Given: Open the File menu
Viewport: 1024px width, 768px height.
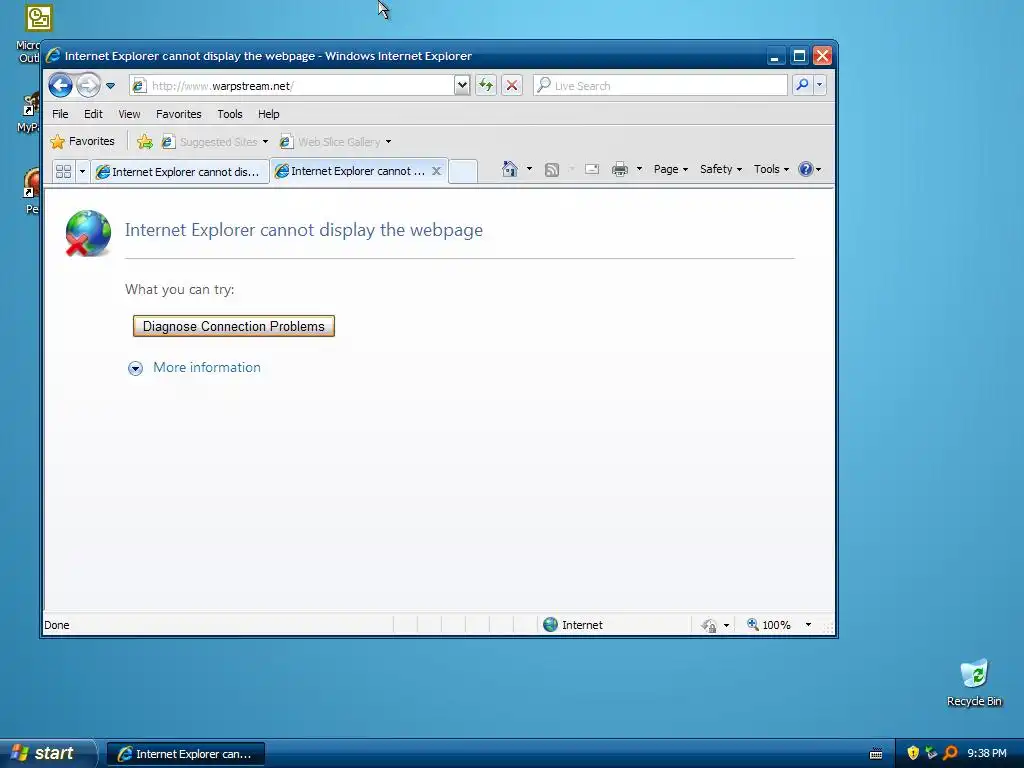Looking at the screenshot, I should (x=60, y=114).
